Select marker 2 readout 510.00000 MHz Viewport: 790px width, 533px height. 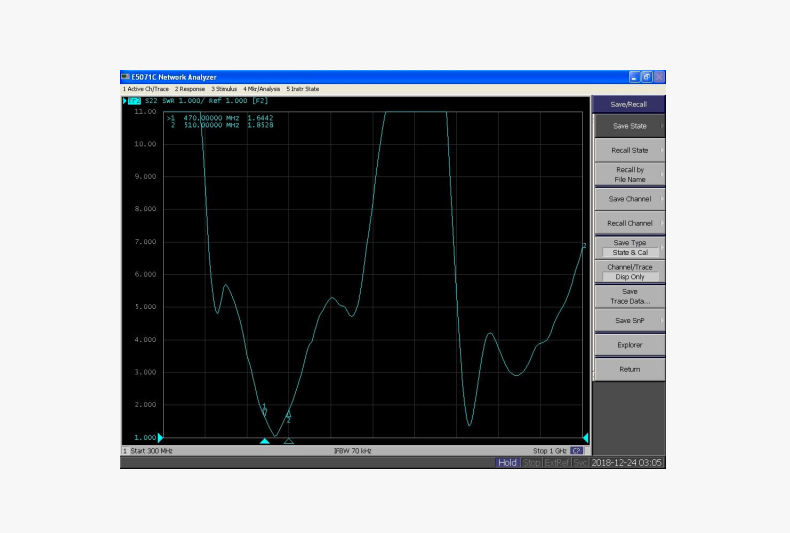(222, 125)
